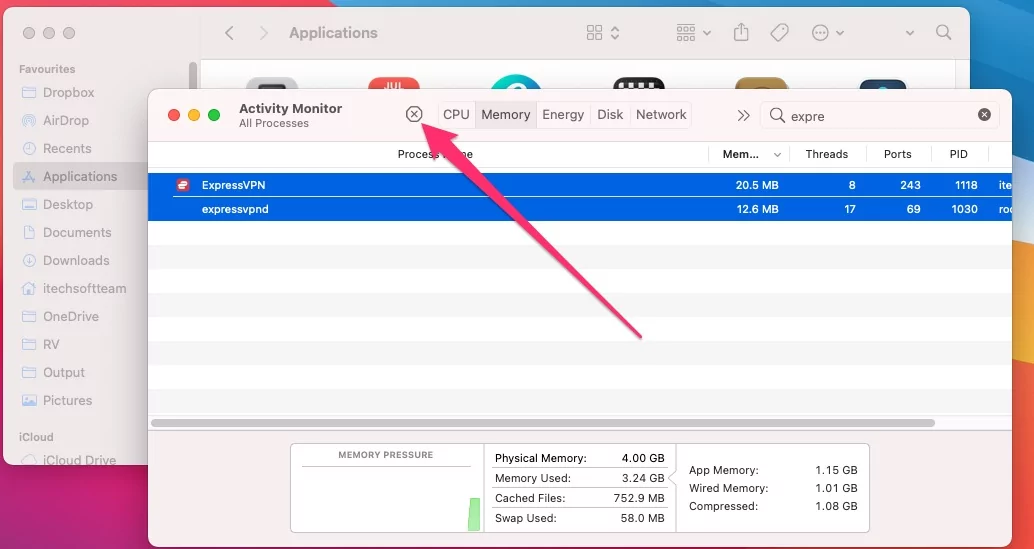Switch to the CPU tab
The width and height of the screenshot is (1034, 549).
coord(456,115)
